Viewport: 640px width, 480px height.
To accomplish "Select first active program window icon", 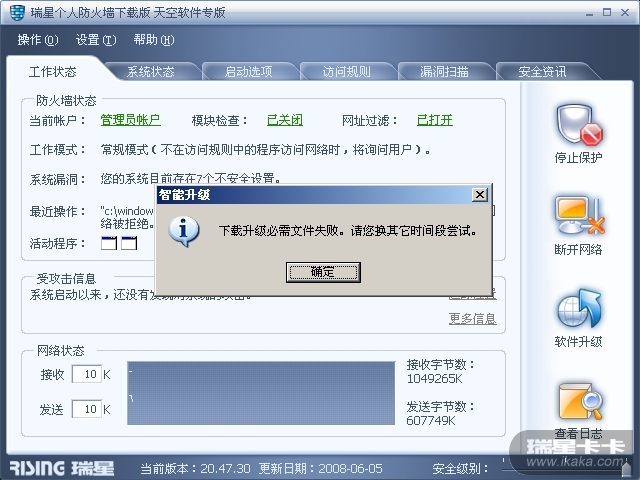I will pyautogui.click(x=109, y=243).
